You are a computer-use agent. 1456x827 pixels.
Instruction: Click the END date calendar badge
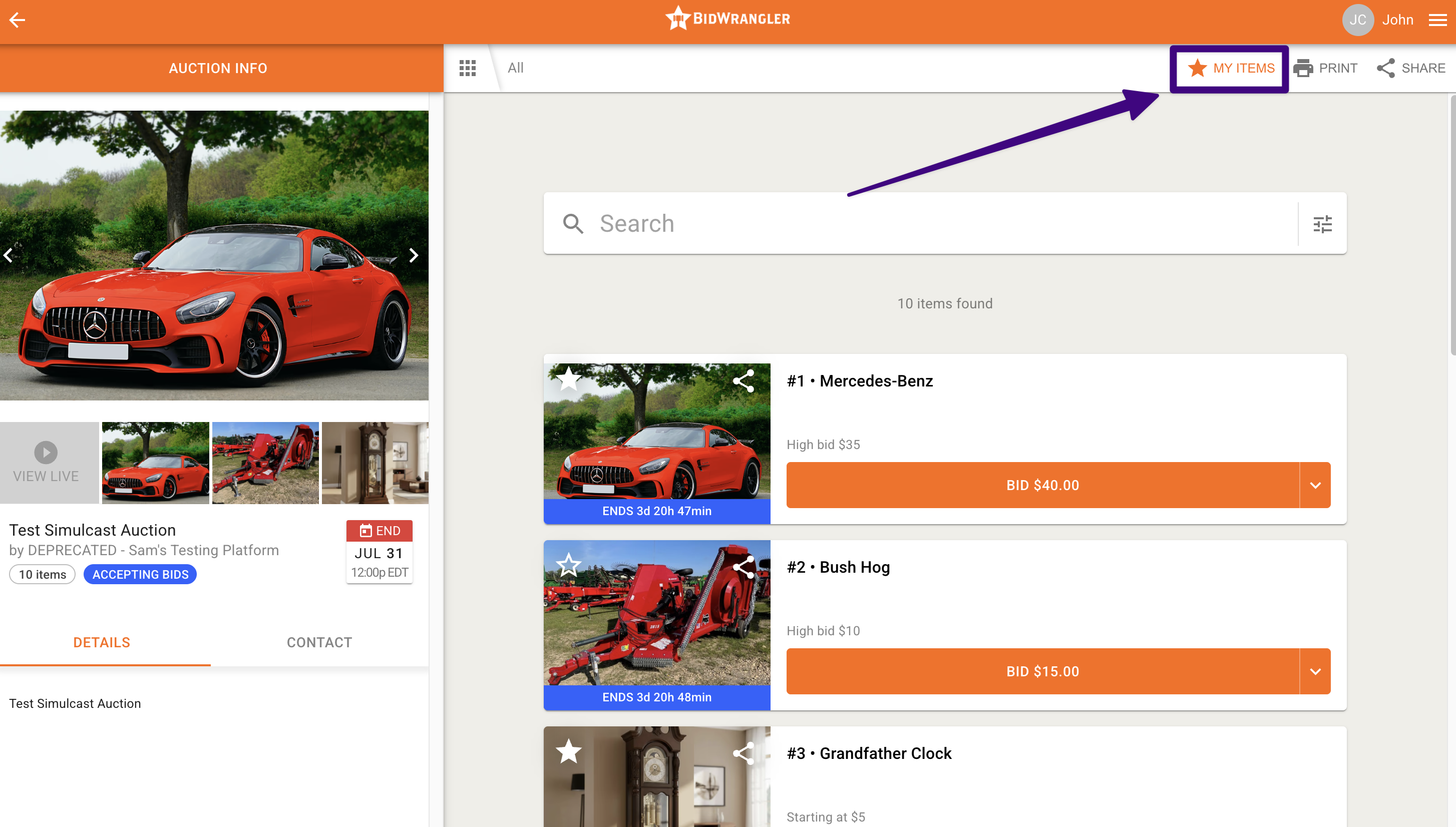click(380, 551)
